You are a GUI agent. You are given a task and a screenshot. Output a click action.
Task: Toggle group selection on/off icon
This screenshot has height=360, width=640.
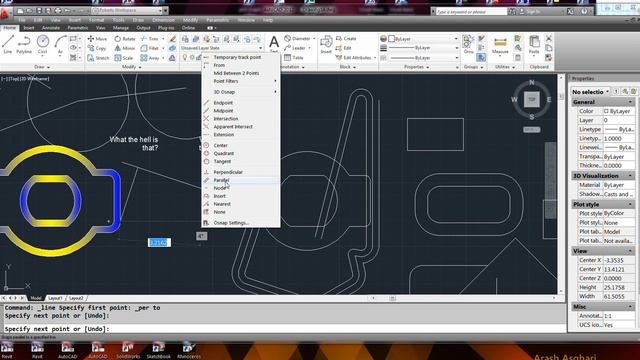482,58
